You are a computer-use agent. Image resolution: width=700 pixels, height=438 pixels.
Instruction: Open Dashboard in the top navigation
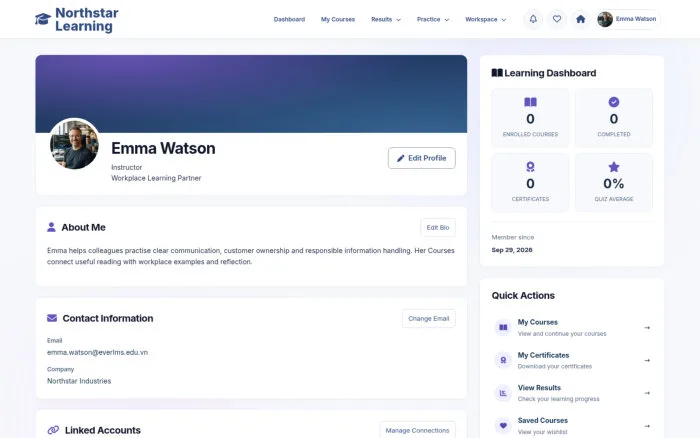[289, 19]
